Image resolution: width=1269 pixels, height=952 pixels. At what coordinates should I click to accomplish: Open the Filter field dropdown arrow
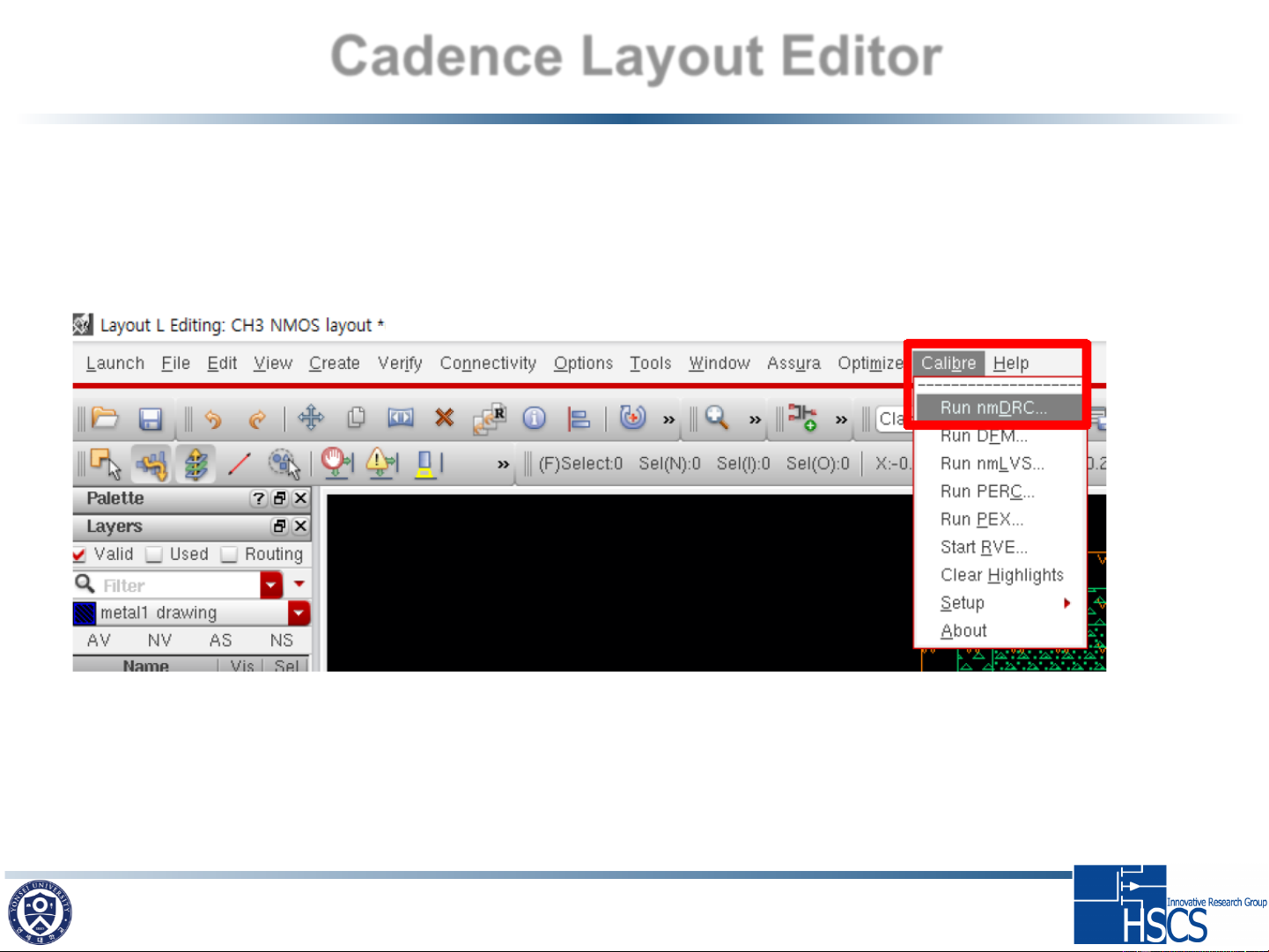pyautogui.click(x=271, y=585)
